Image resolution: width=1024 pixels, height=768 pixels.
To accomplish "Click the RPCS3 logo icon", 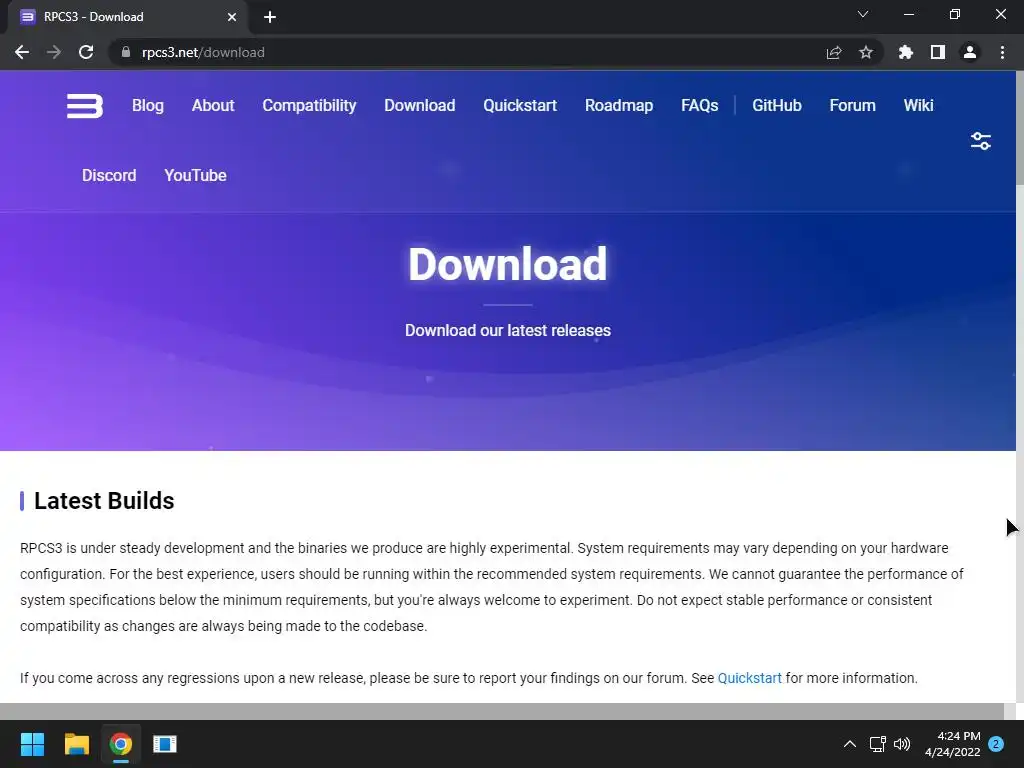I will point(85,106).
